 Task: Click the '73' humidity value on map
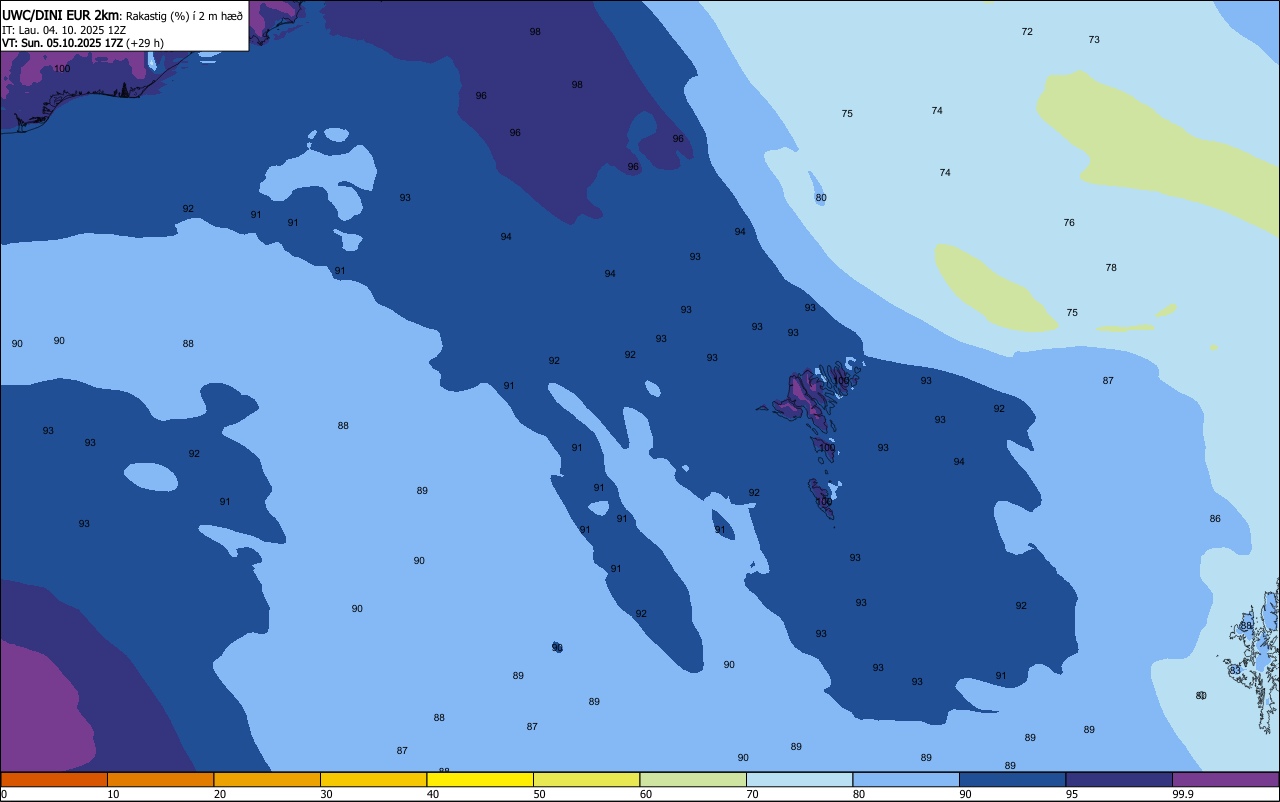1094,40
